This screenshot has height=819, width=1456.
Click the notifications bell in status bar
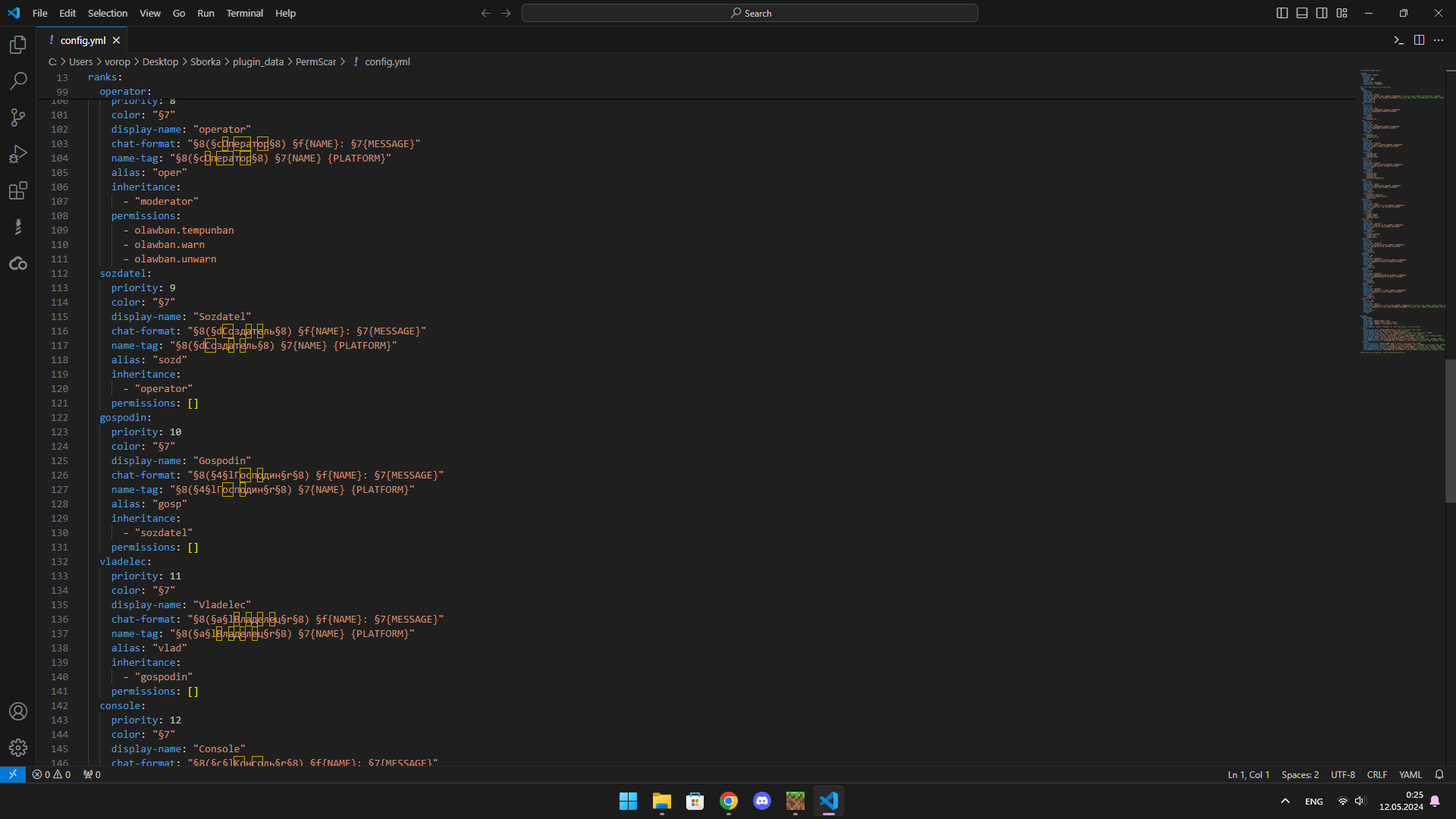tap(1439, 774)
